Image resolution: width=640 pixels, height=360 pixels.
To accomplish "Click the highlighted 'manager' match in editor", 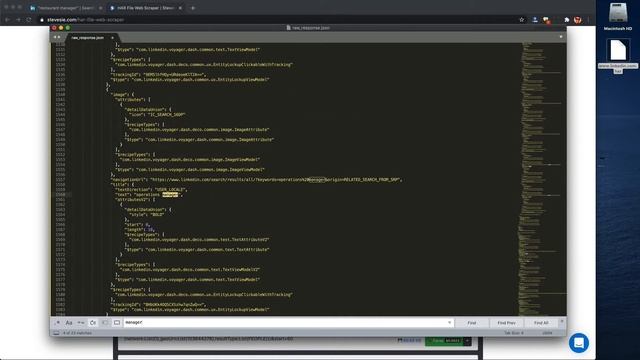I will [x=170, y=195].
